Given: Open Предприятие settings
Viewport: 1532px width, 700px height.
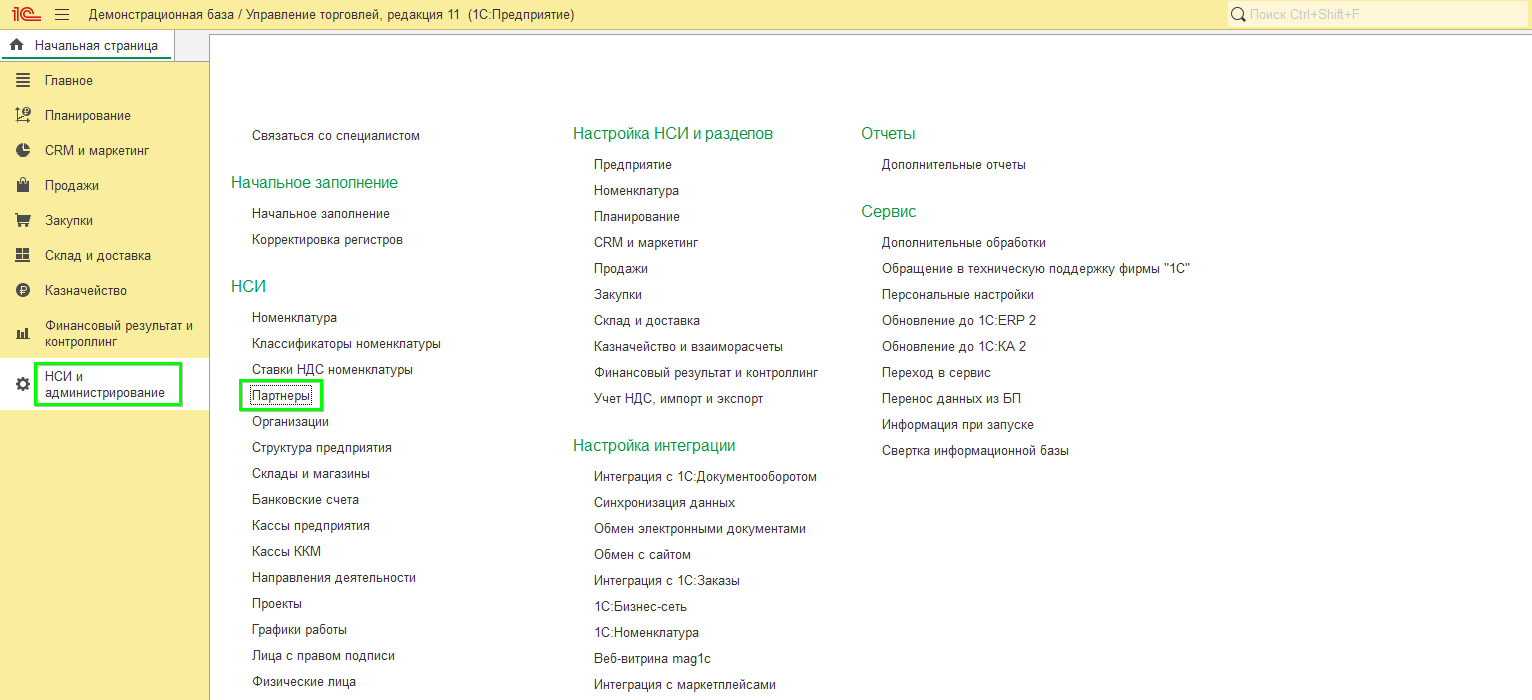Looking at the screenshot, I should (633, 164).
